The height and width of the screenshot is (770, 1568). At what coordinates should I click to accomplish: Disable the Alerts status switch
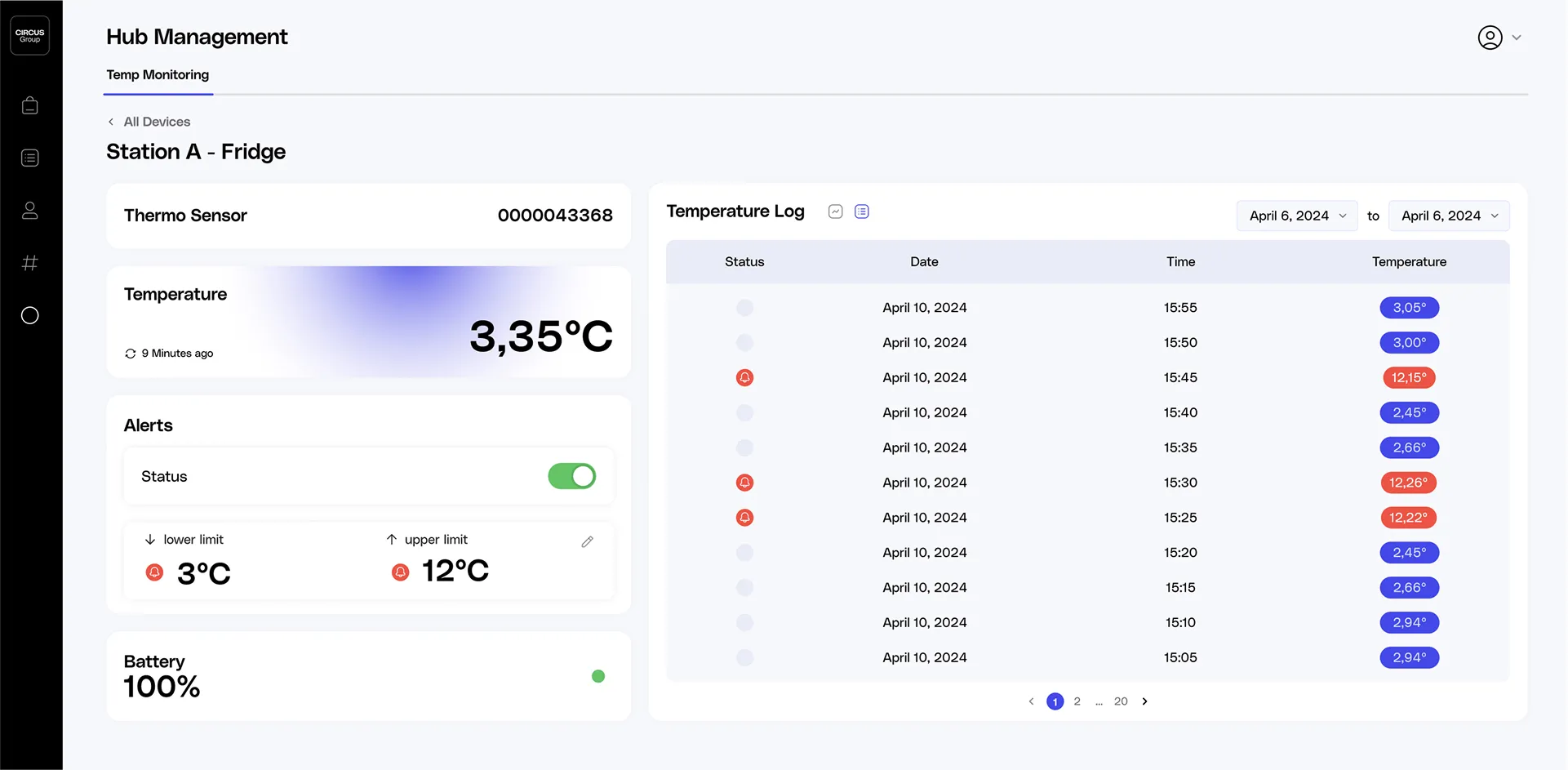(x=571, y=476)
